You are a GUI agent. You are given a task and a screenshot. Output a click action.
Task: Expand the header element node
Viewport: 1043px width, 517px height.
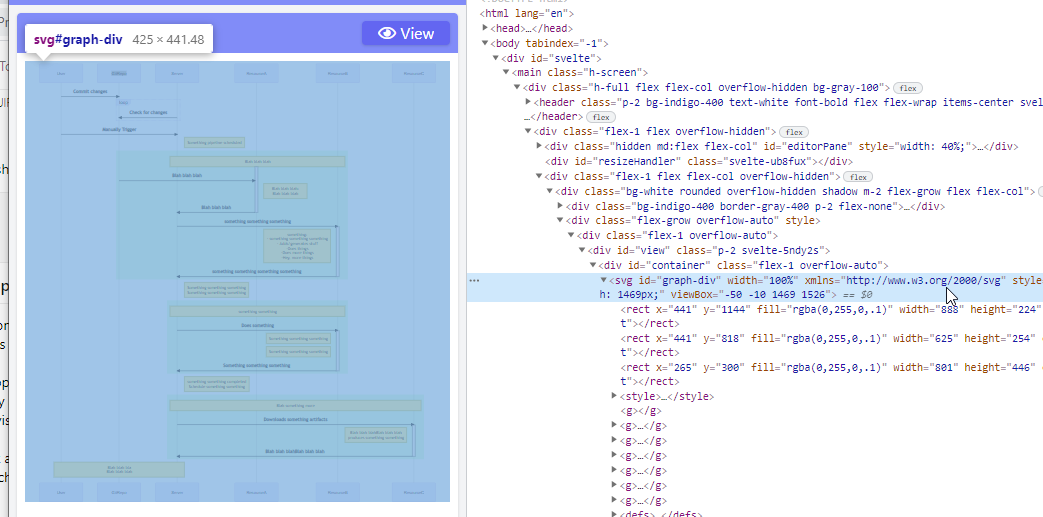pyautogui.click(x=528, y=102)
